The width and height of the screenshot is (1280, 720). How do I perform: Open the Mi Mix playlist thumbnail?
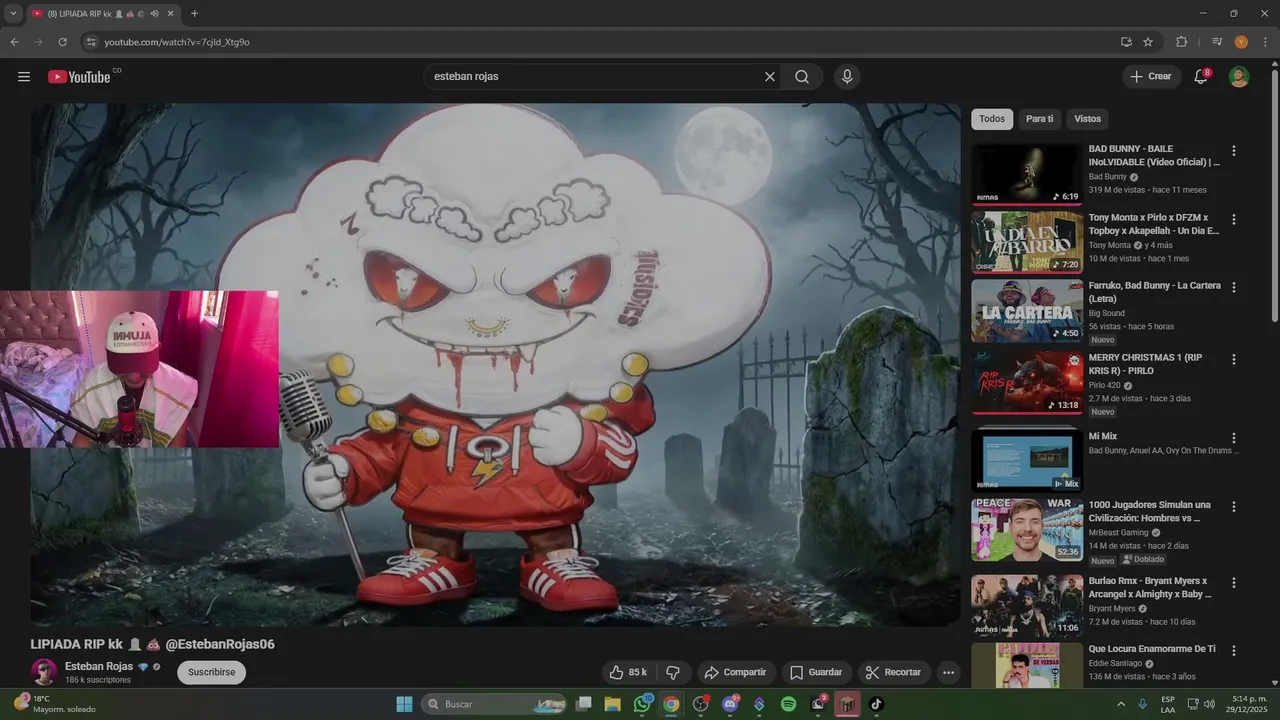tap(1027, 460)
